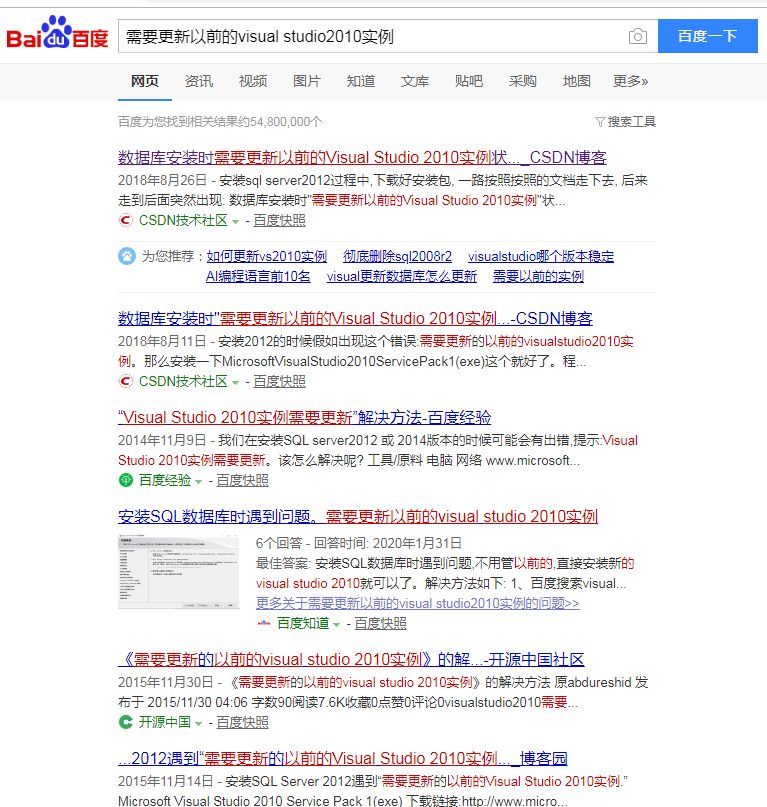The width and height of the screenshot is (767, 807).
Task: Click date text 2018年8月26日 in first result
Action: pos(162,181)
